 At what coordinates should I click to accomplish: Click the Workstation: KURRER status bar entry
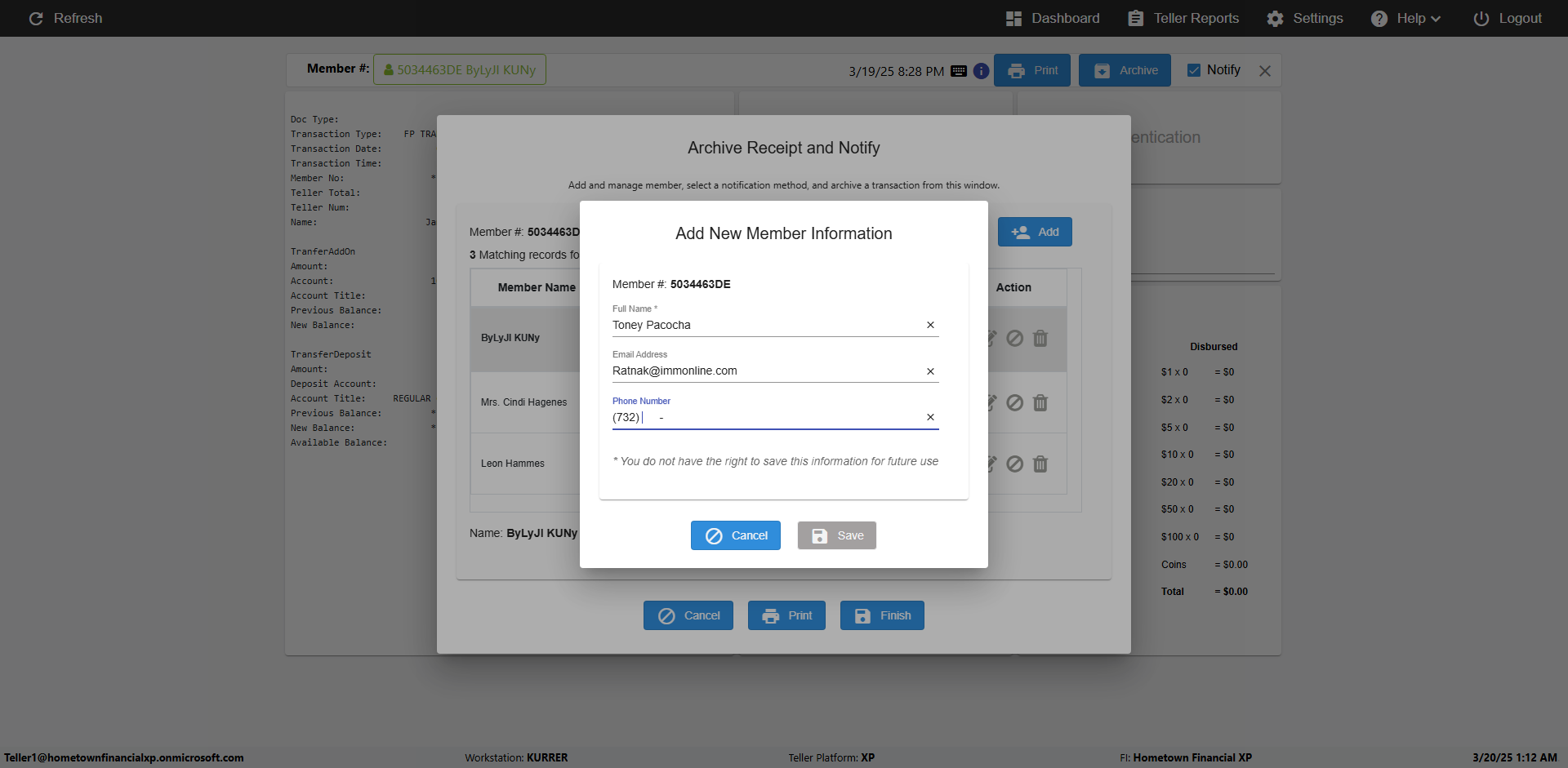click(516, 757)
